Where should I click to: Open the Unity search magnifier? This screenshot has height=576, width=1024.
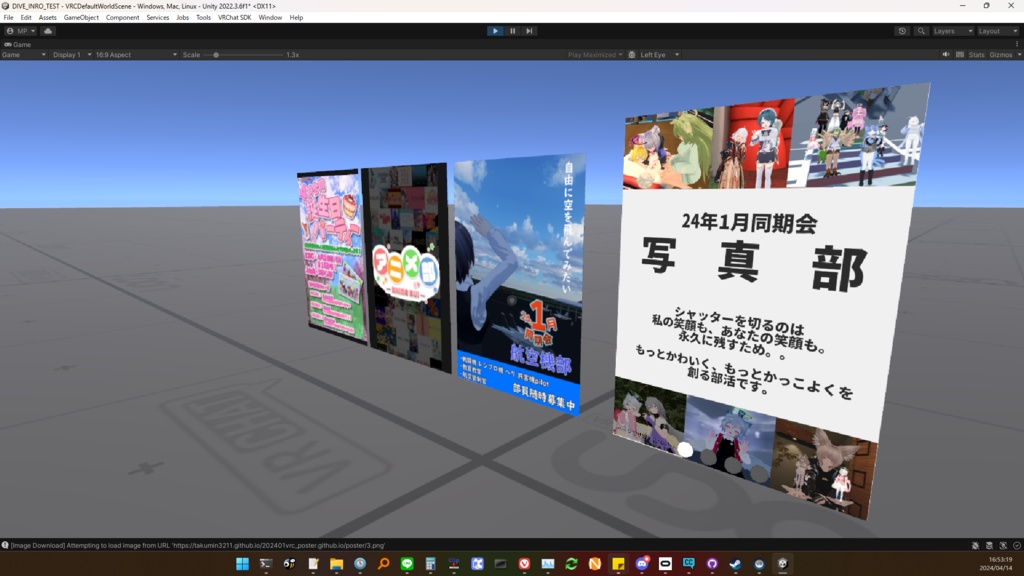click(x=921, y=31)
